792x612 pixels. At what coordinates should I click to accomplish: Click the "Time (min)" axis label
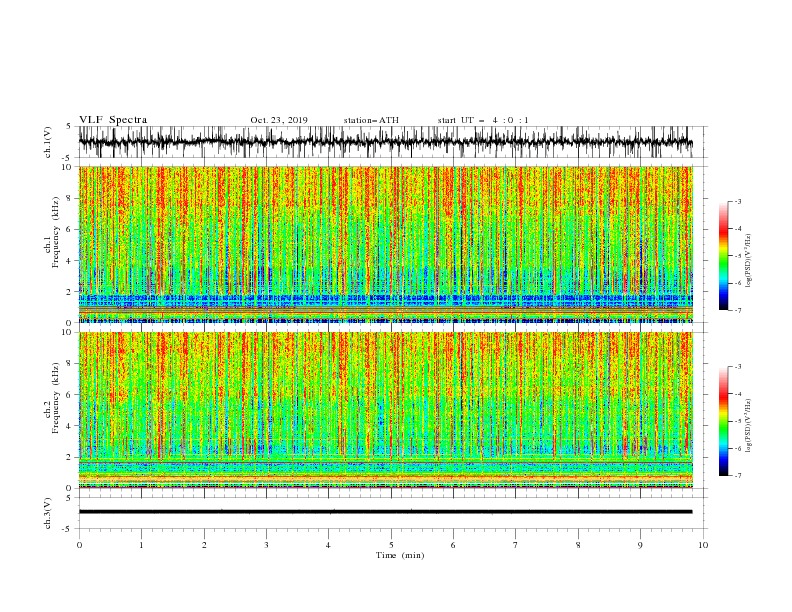pos(400,555)
